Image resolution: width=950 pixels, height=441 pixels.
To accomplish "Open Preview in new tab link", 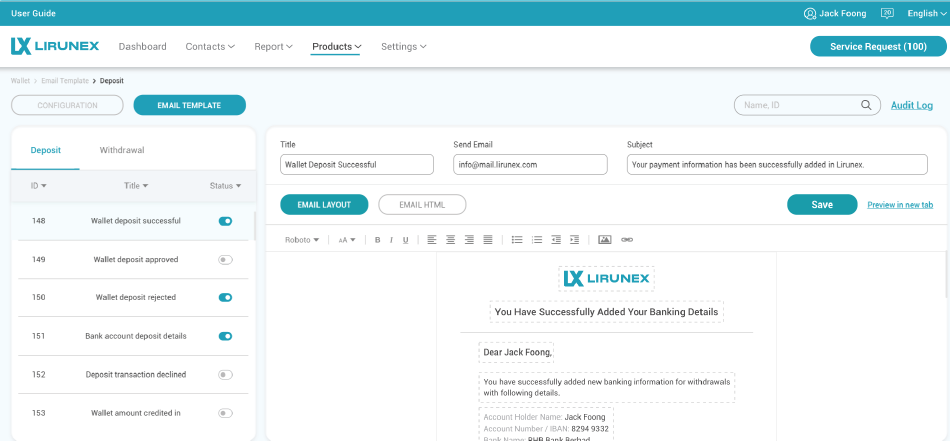I will tap(900, 205).
